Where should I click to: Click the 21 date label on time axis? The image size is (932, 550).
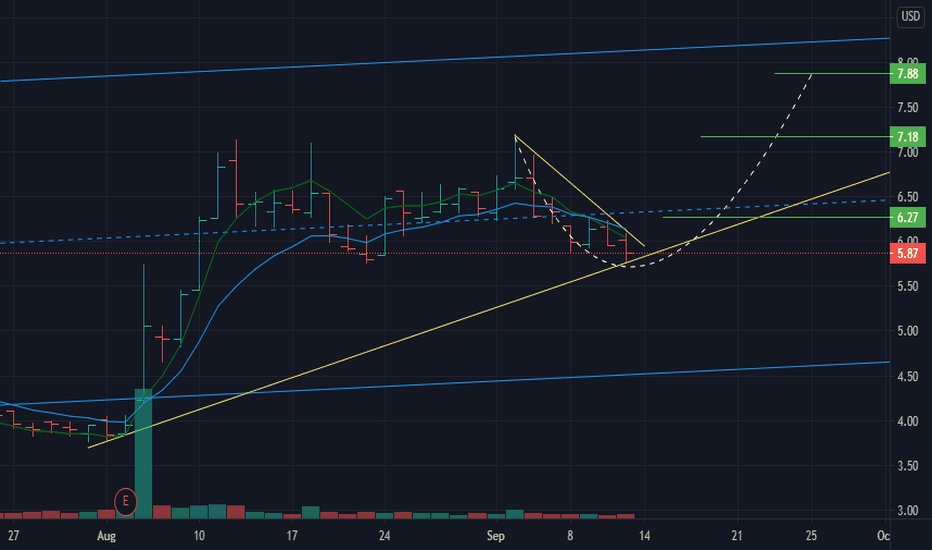point(737,536)
